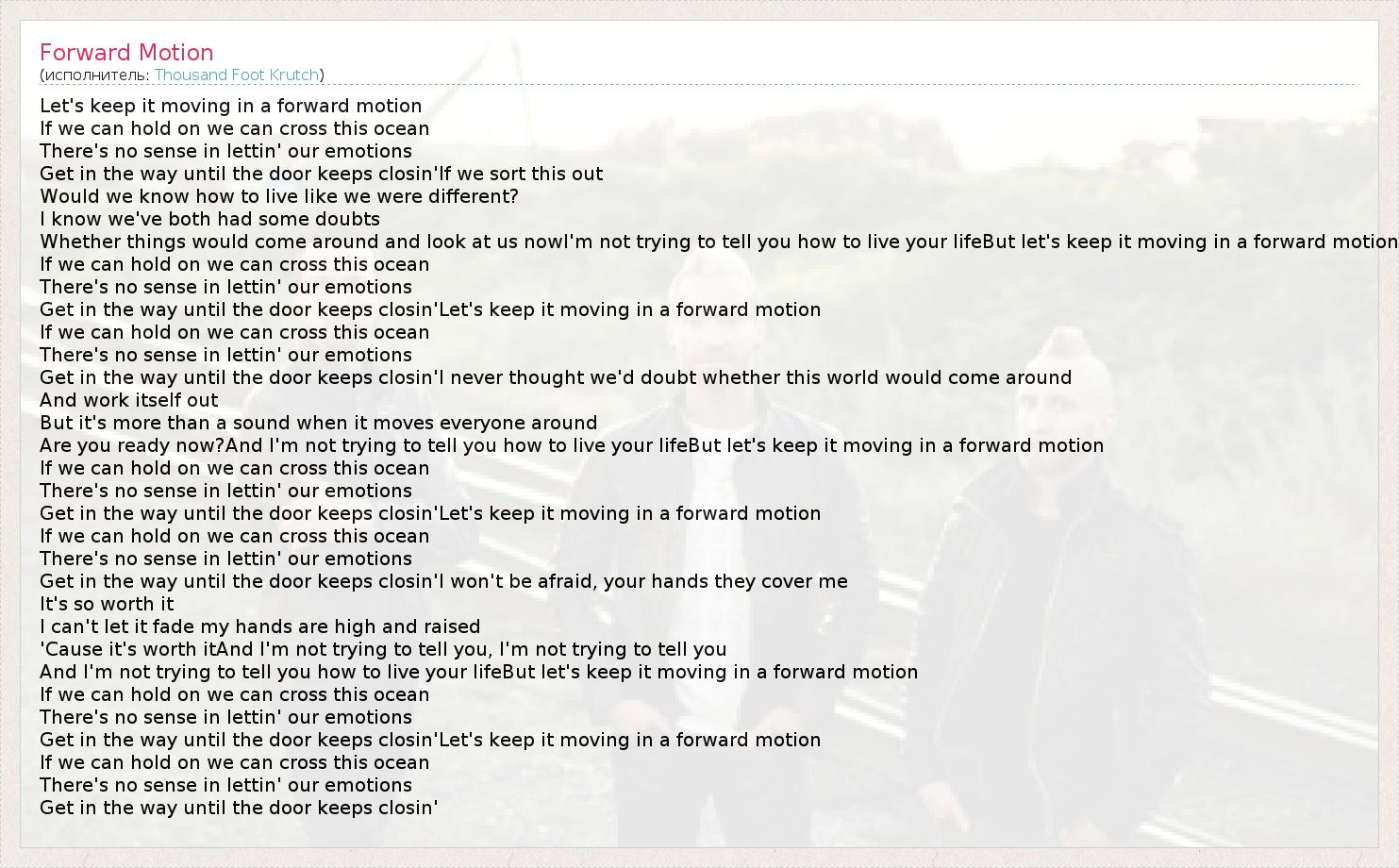Click the phrase "Are you ready now?"
The height and width of the screenshot is (868, 1399).
132,446
